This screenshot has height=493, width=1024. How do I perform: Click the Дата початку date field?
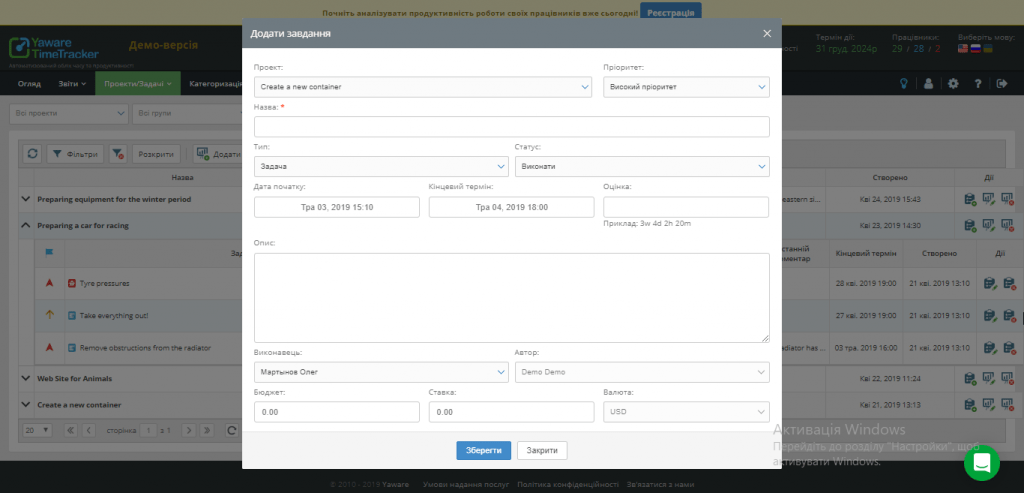coord(336,207)
